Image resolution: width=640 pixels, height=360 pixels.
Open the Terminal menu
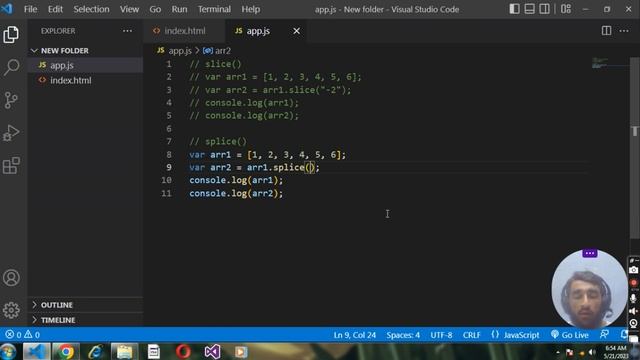214,9
